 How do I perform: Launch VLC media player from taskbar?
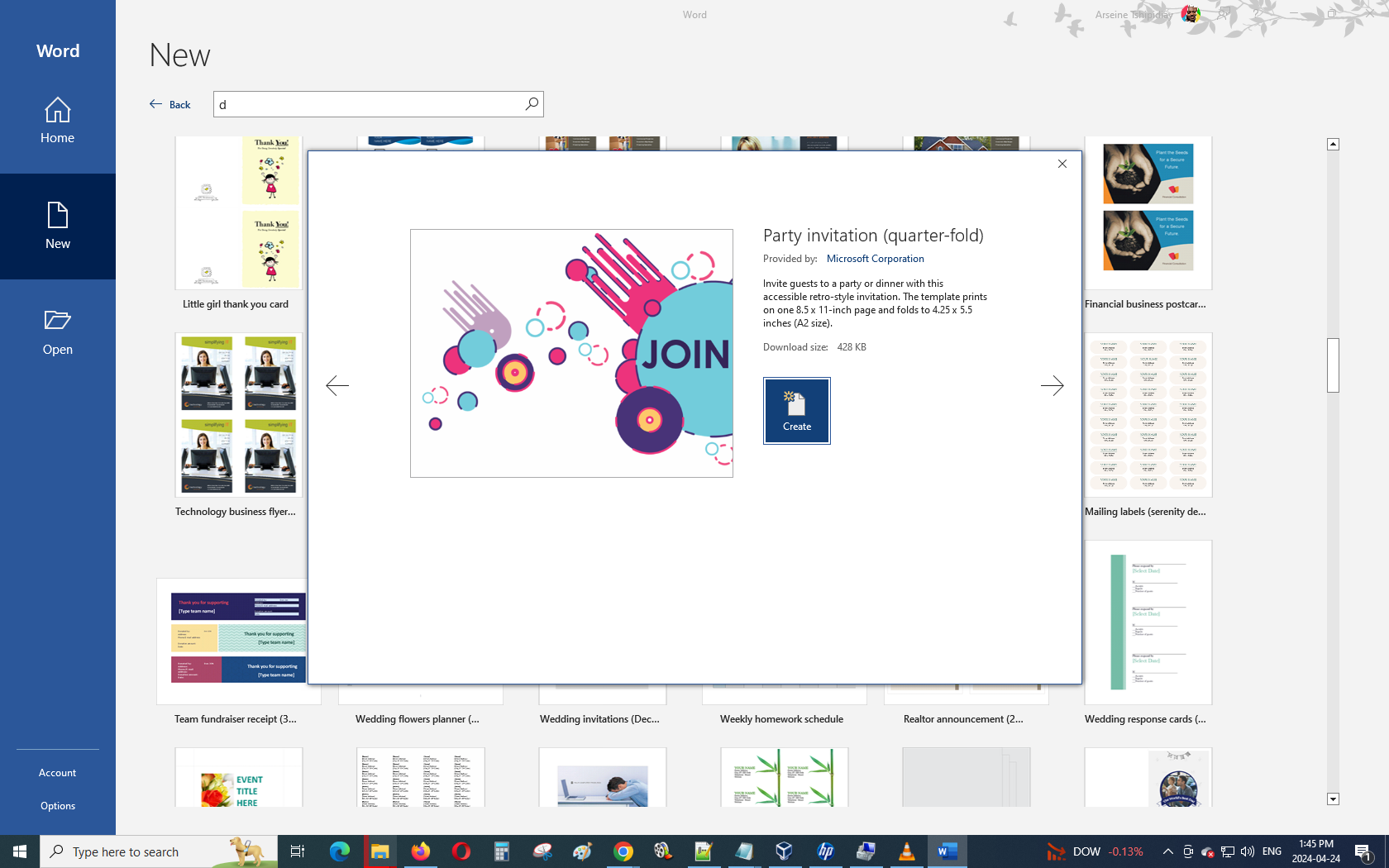[x=906, y=851]
